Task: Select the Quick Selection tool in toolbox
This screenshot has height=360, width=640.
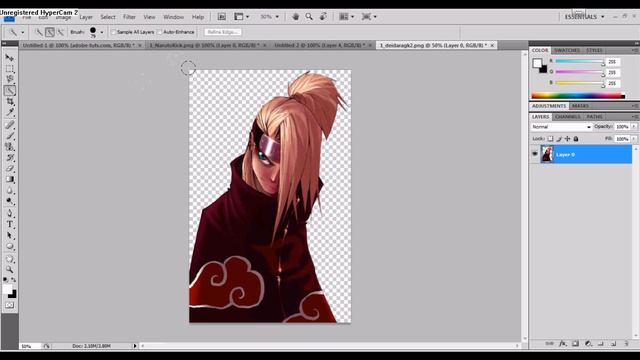Action: (x=9, y=90)
